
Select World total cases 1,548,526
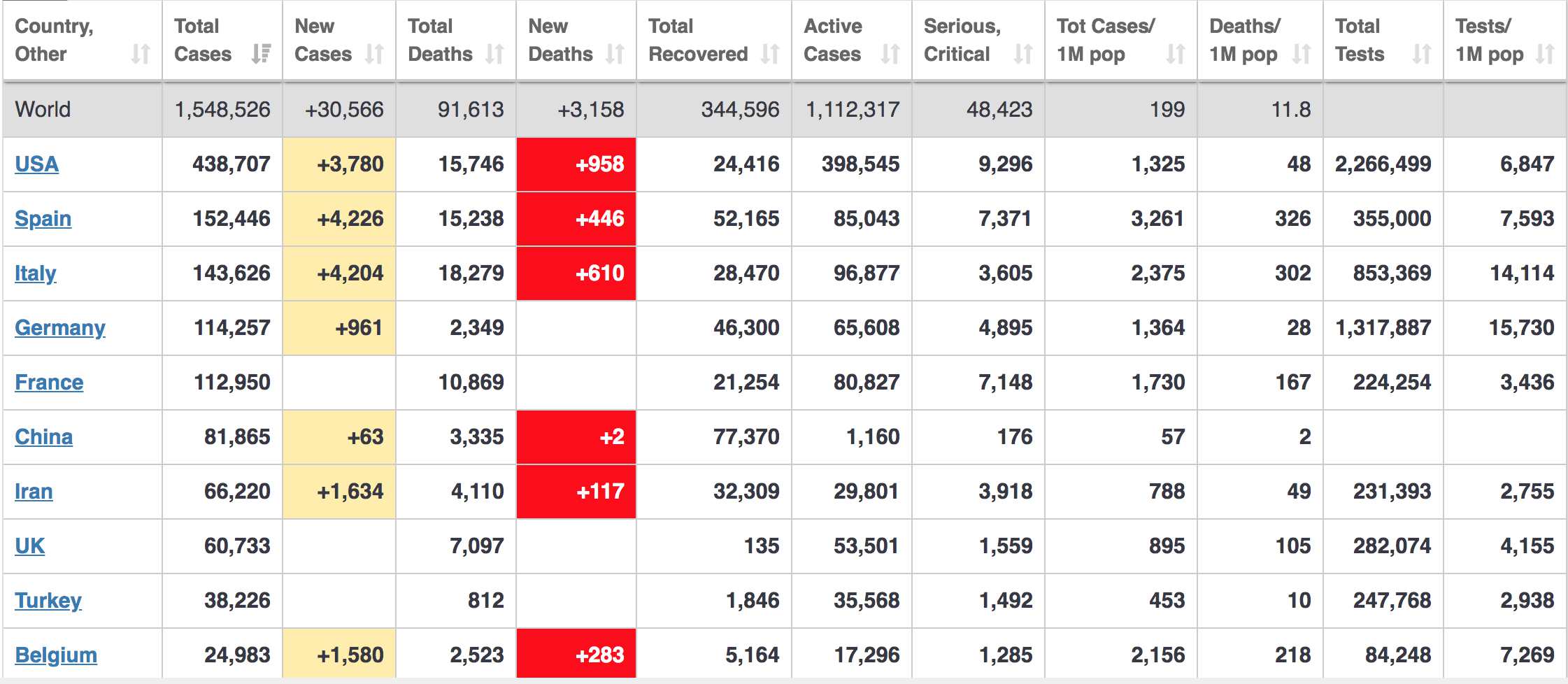pos(222,109)
